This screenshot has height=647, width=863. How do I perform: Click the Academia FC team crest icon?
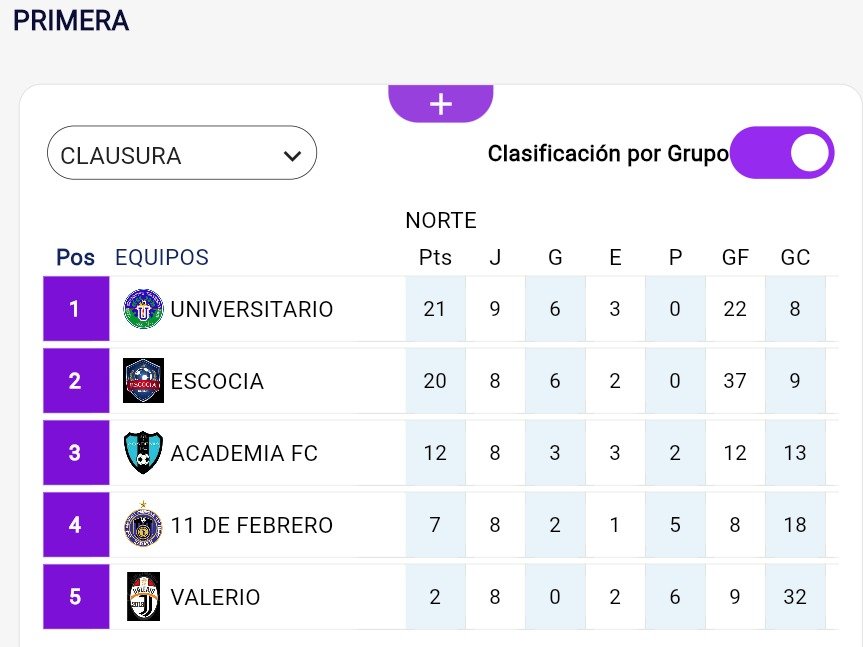(143, 453)
